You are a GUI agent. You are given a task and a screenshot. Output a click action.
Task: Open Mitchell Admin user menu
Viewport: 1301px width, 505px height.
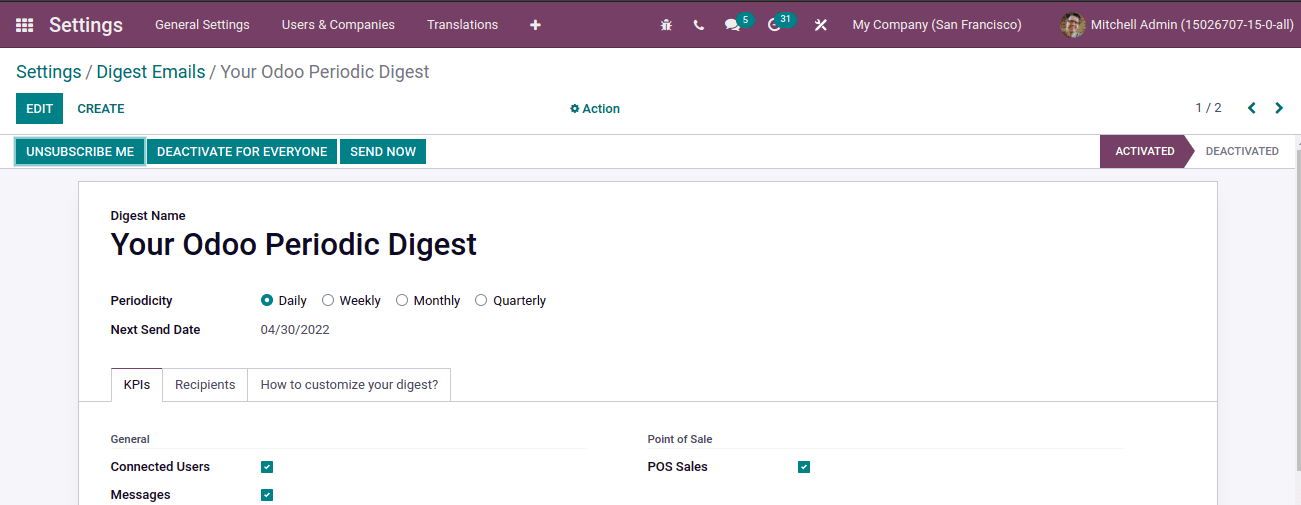pyautogui.click(x=1175, y=25)
